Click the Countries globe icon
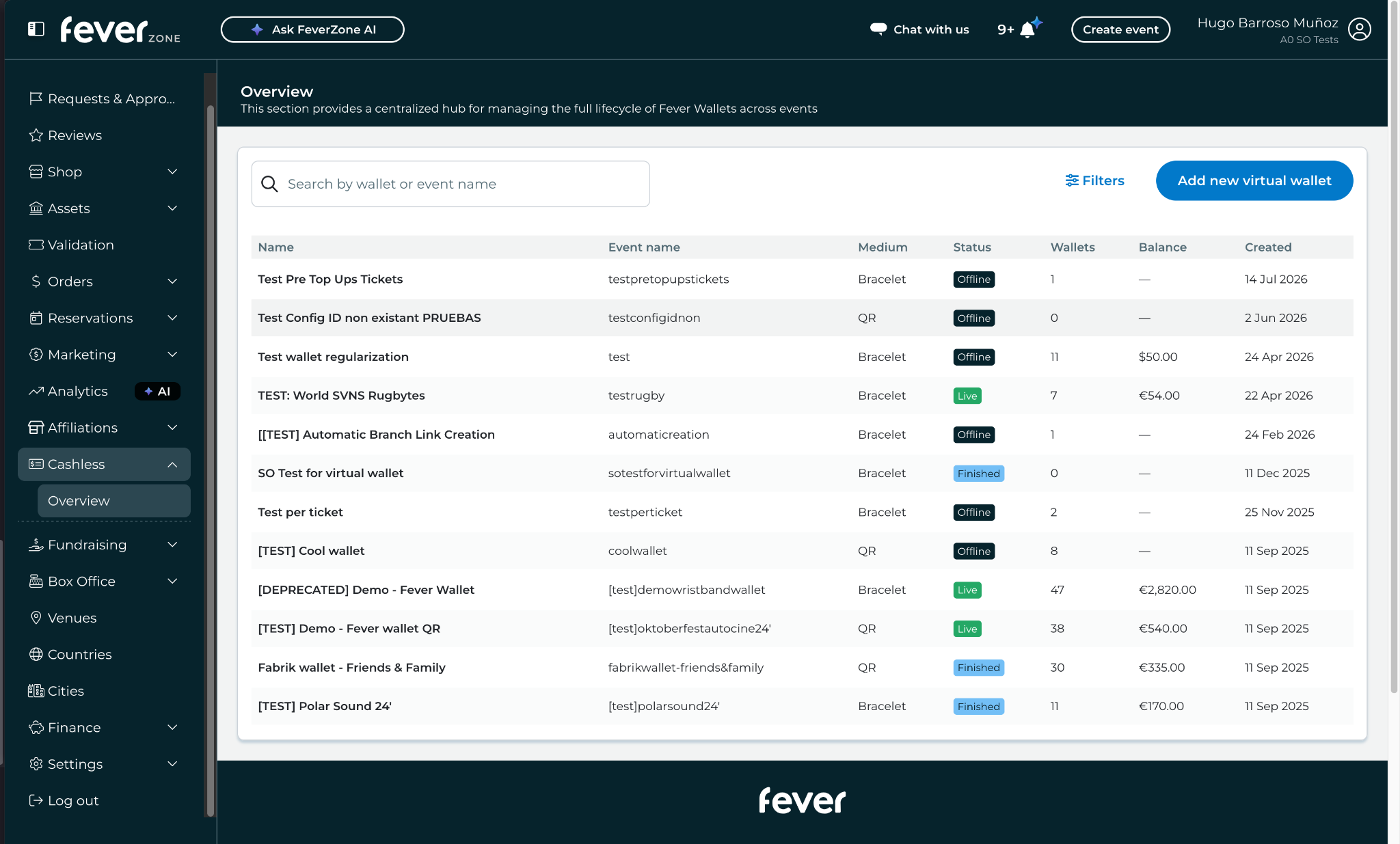The image size is (1400, 844). point(36,655)
